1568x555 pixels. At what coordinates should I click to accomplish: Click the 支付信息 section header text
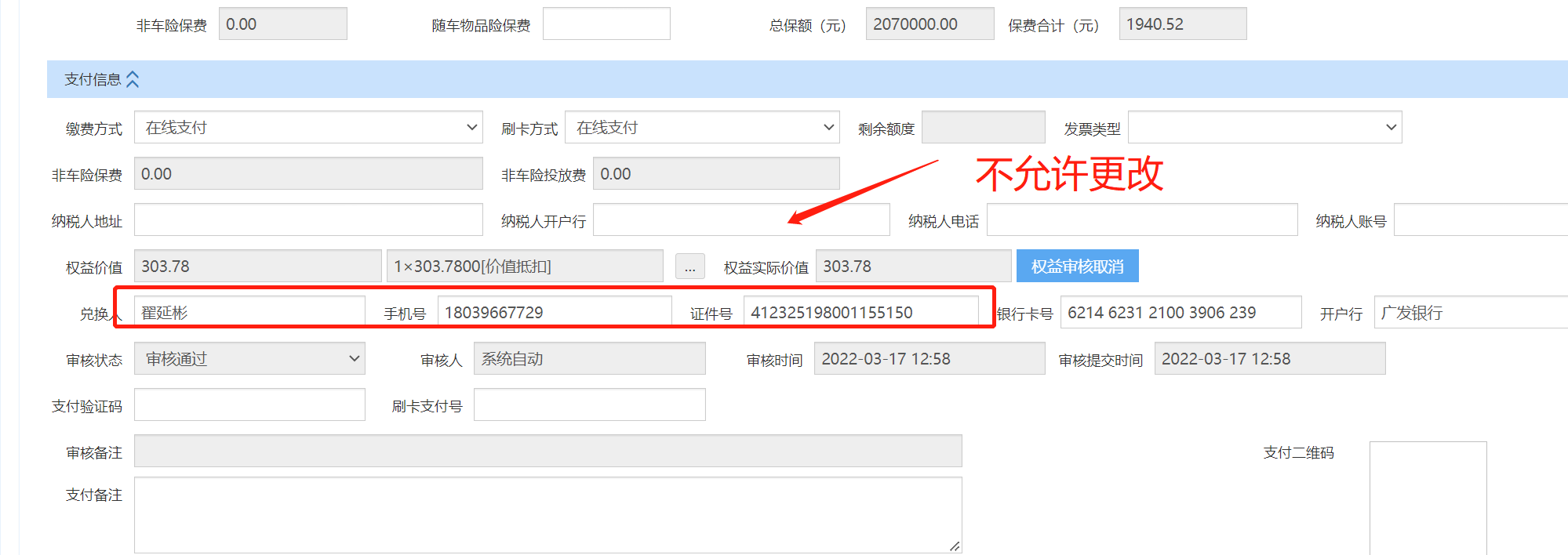(x=93, y=79)
